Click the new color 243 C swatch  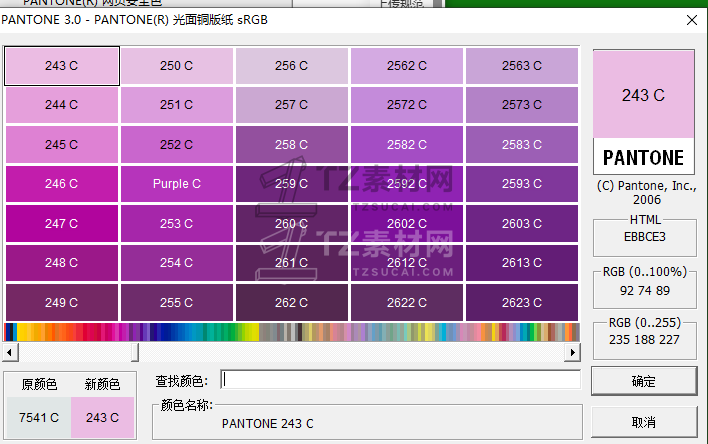102,418
